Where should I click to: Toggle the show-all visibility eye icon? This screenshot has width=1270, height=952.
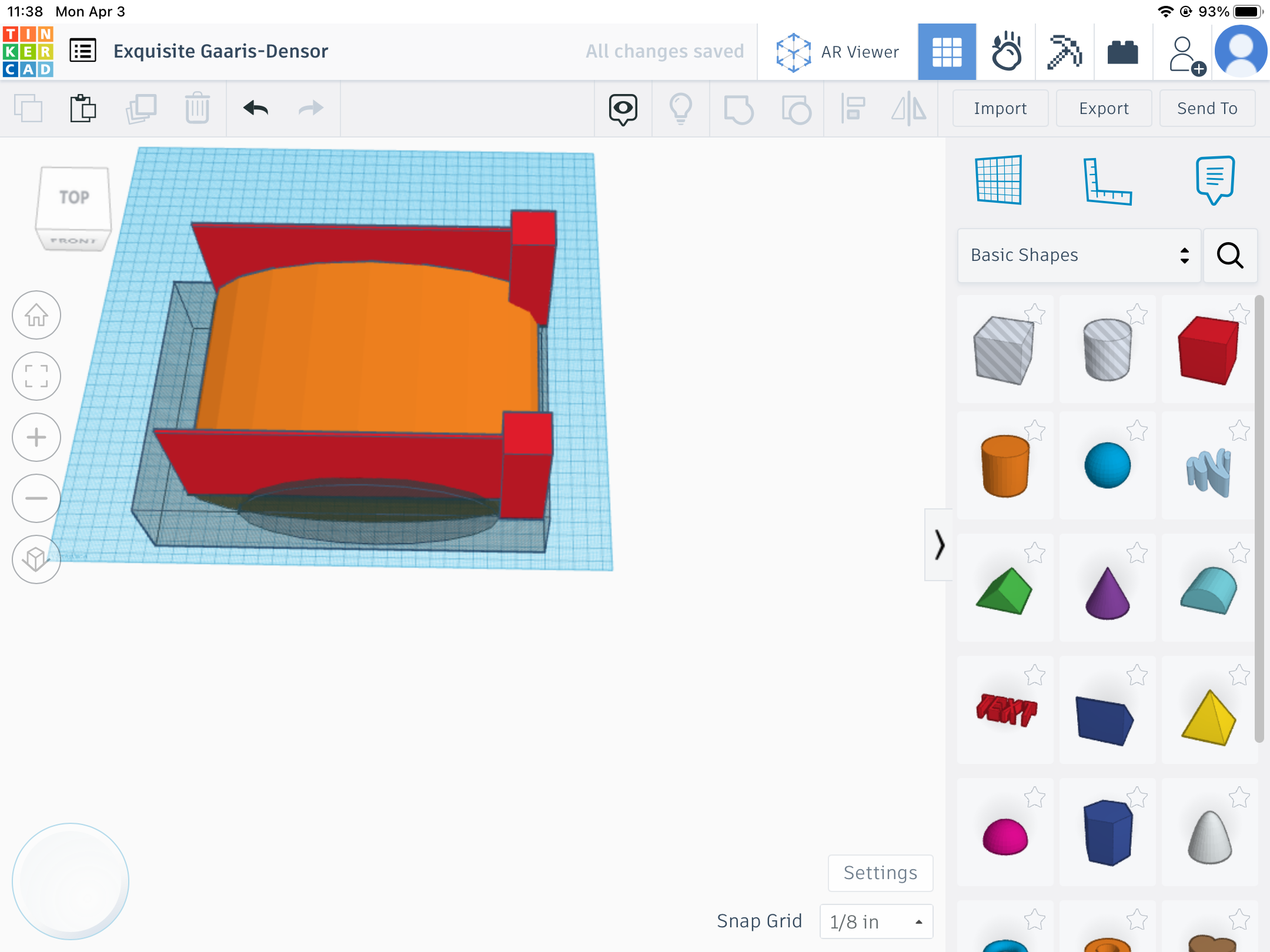click(623, 109)
